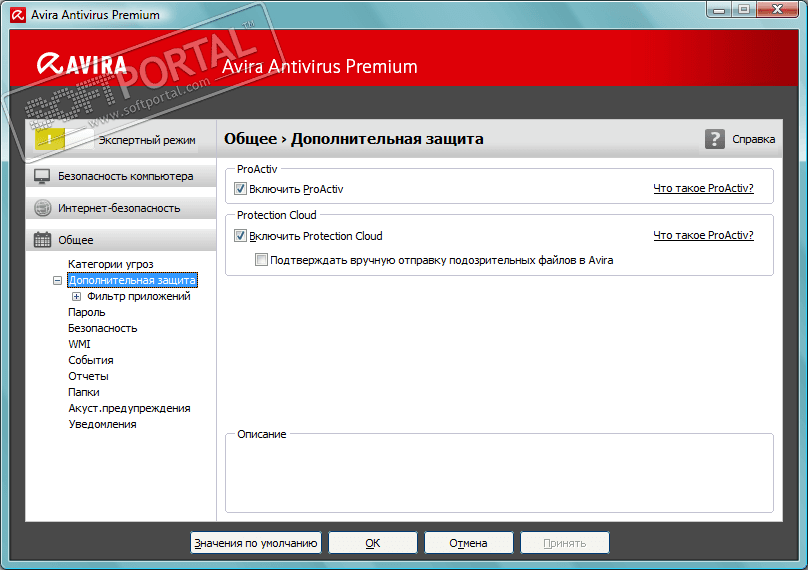Collapse the Дополнительная защита tree node
Screen dimensions: 808x570
57,280
